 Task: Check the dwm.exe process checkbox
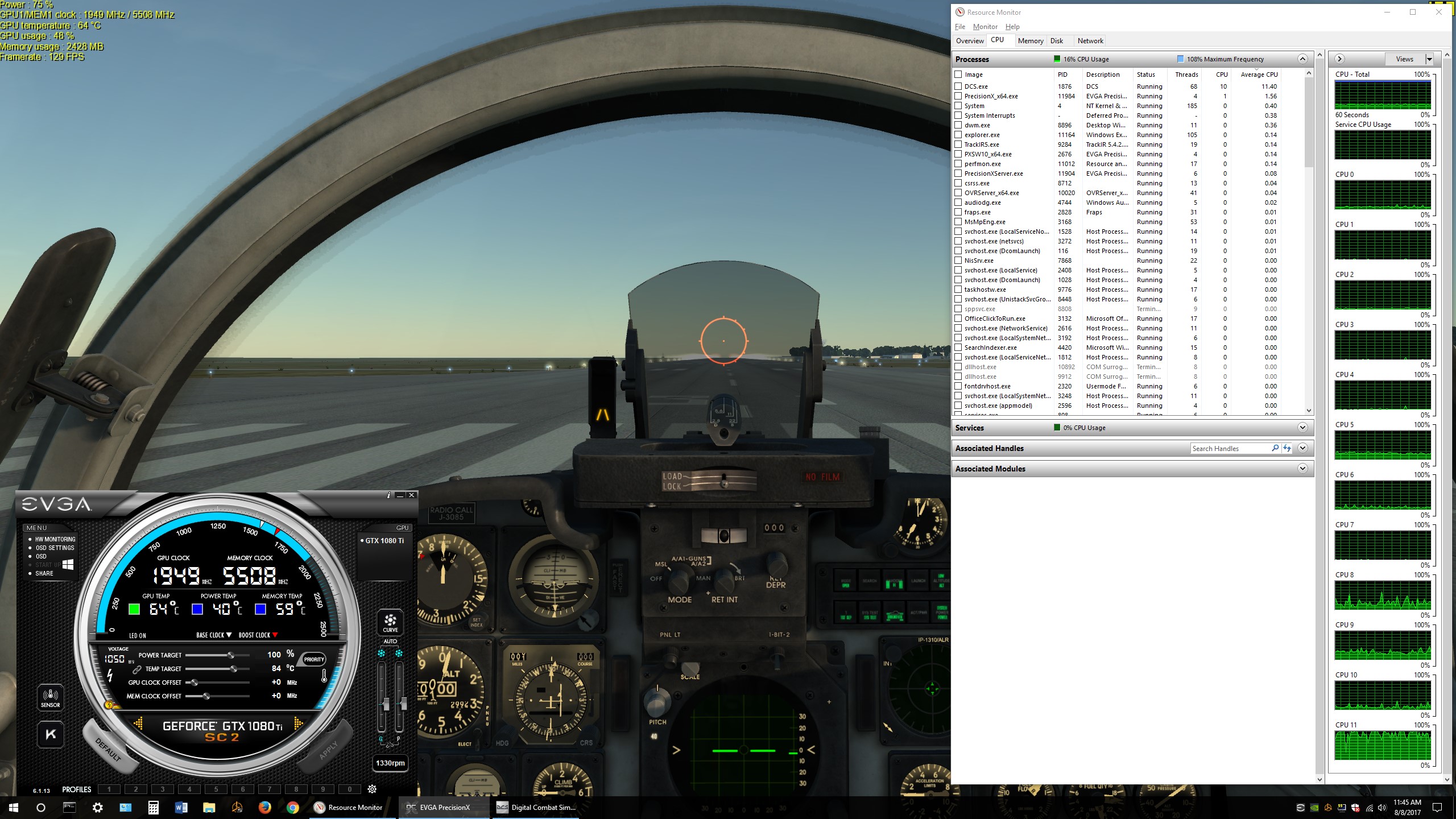[x=958, y=125]
